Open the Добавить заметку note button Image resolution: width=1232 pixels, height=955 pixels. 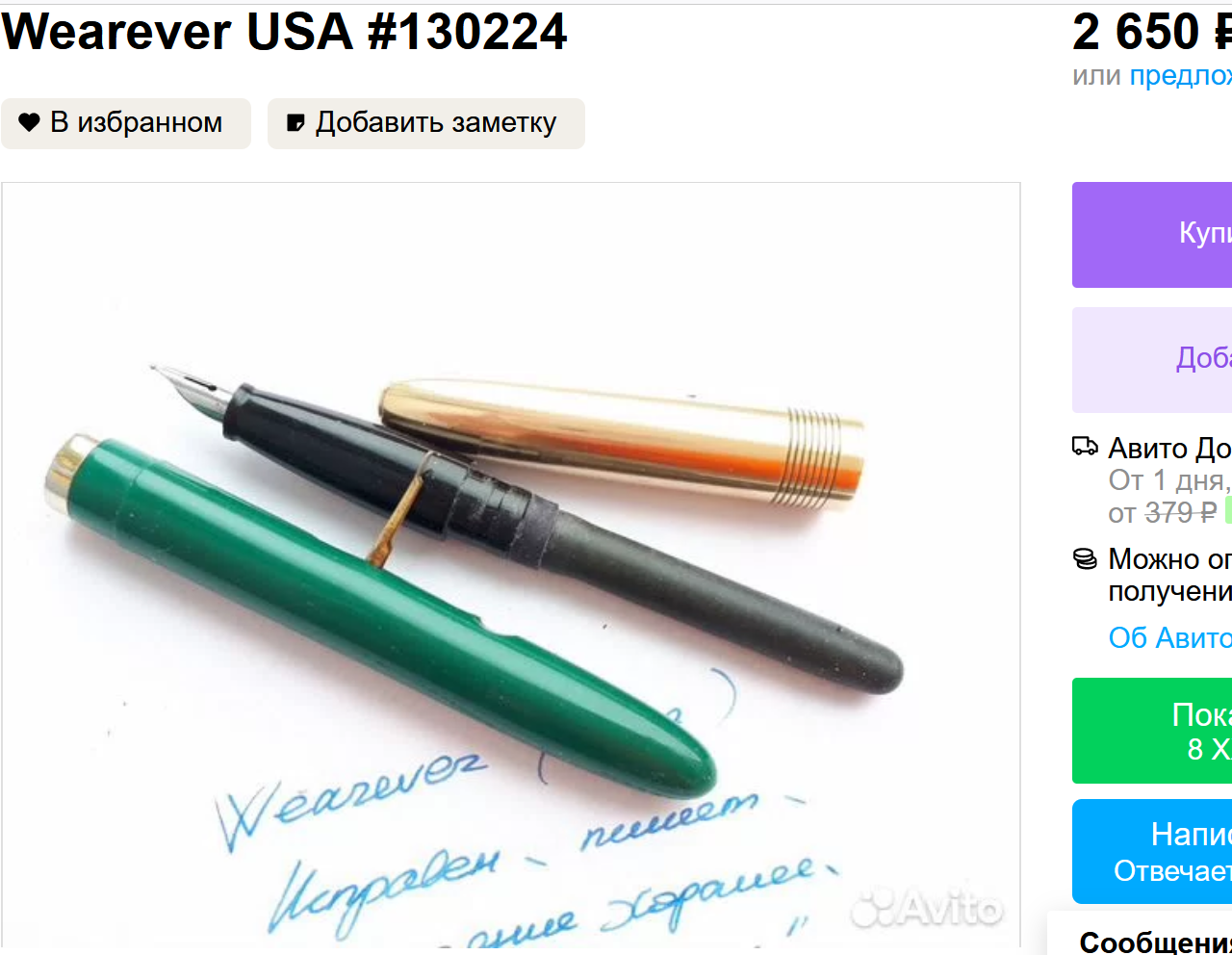(x=426, y=123)
